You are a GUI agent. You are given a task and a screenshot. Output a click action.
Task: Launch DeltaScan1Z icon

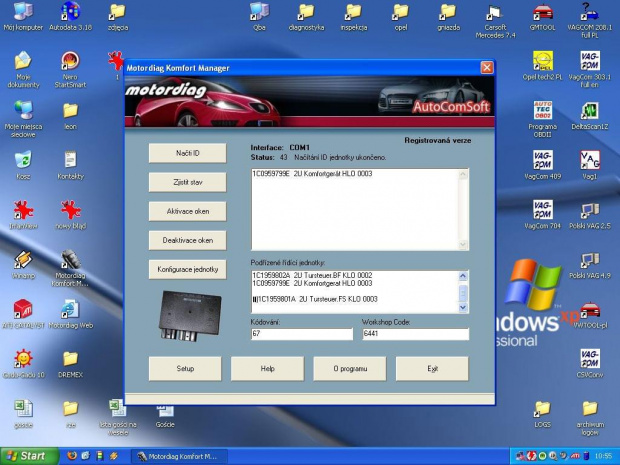[590, 116]
